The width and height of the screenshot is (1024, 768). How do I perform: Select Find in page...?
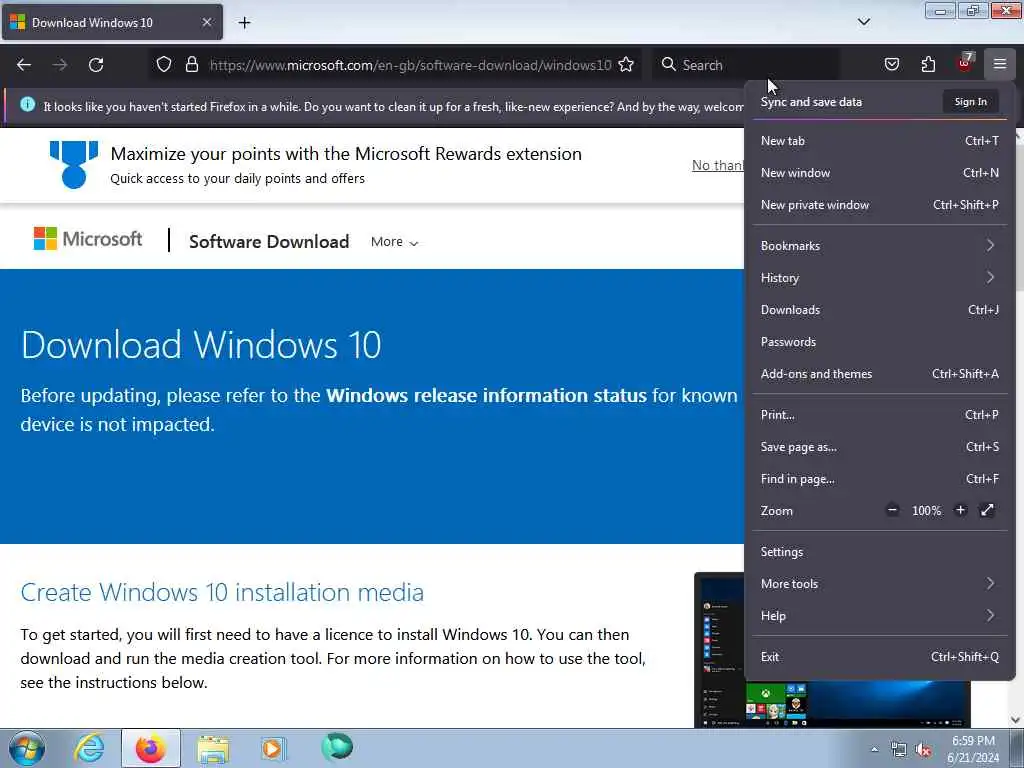coord(879,479)
